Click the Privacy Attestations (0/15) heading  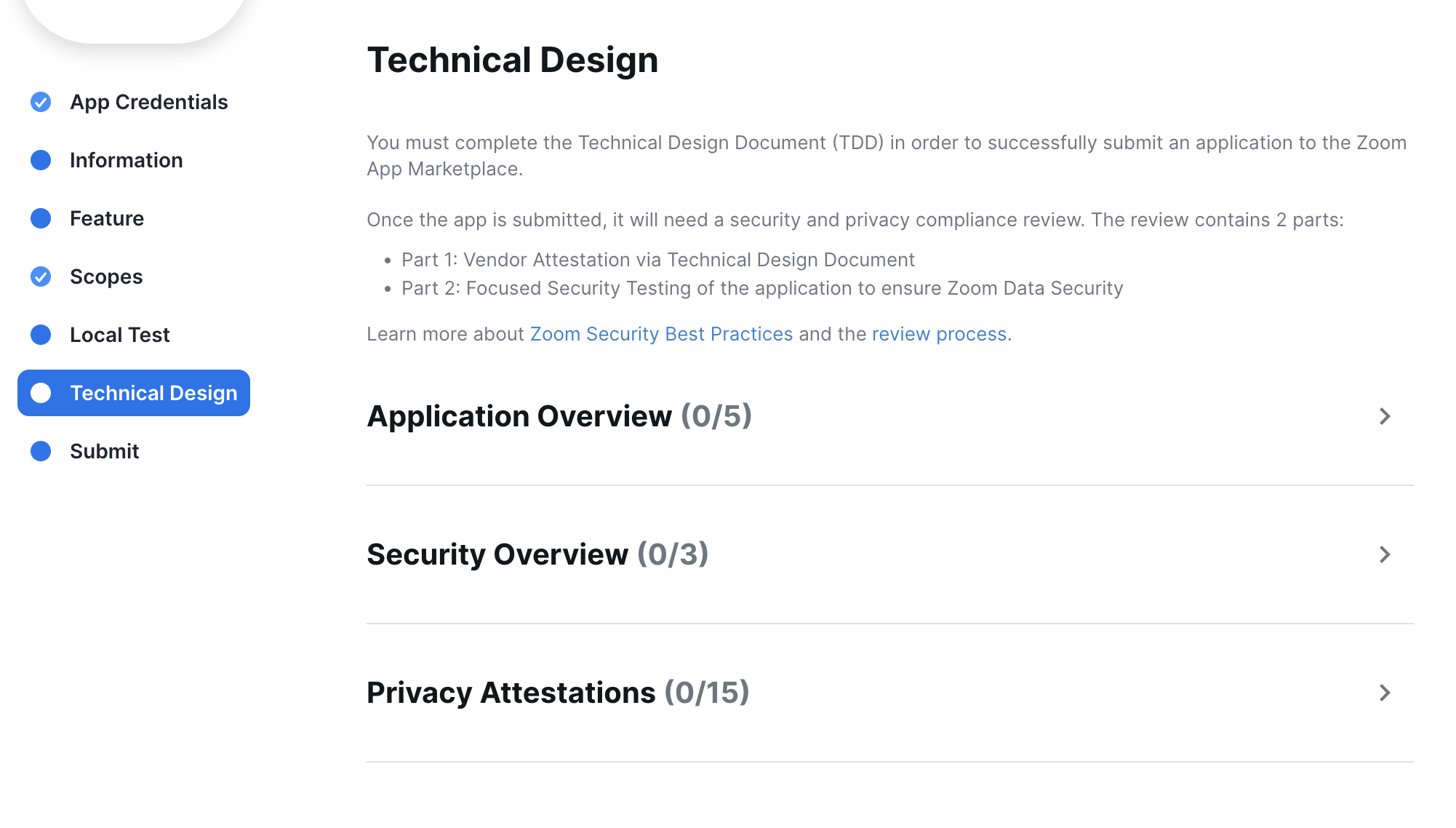[x=557, y=693]
